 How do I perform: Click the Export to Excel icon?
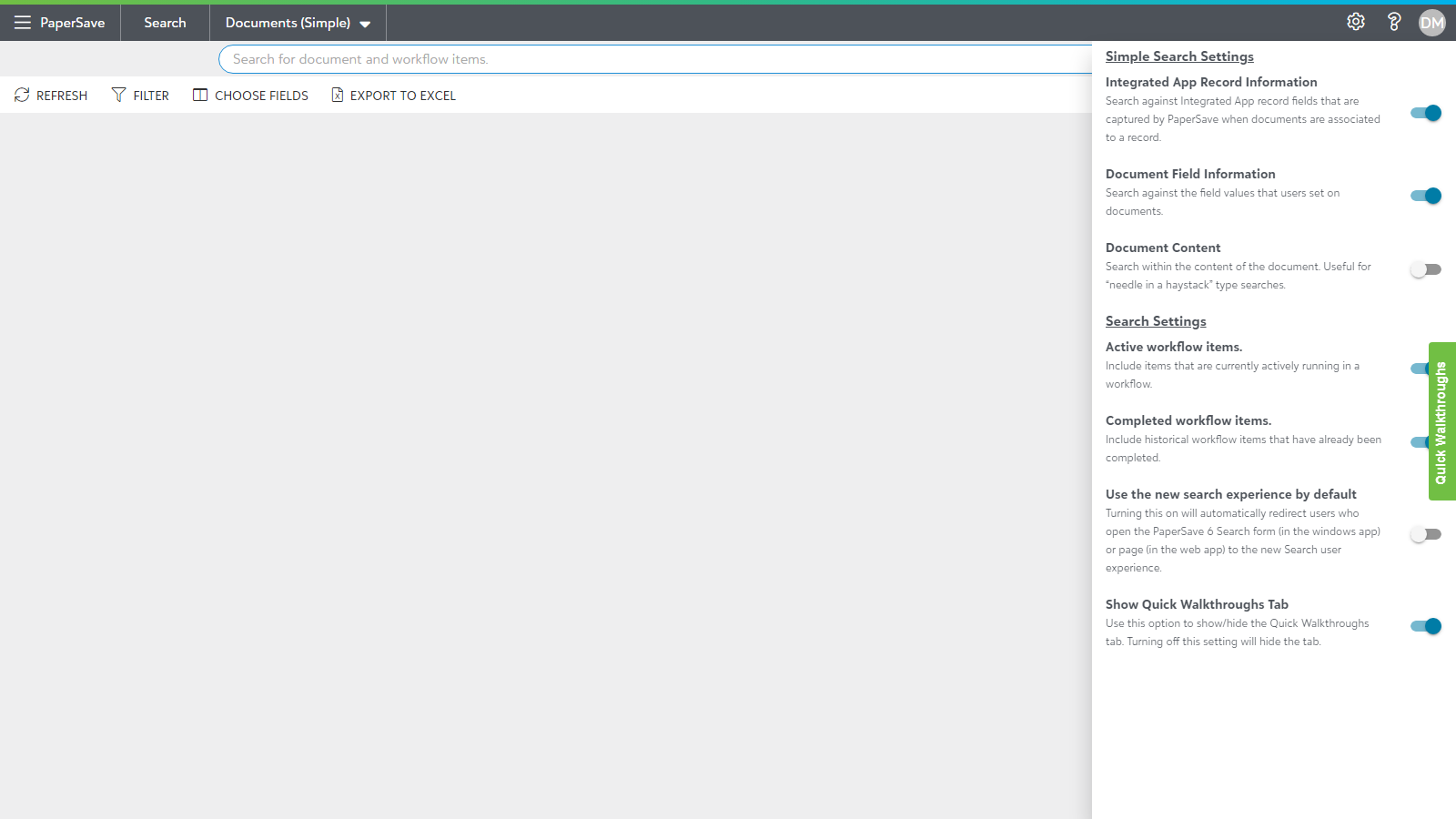coord(338,96)
